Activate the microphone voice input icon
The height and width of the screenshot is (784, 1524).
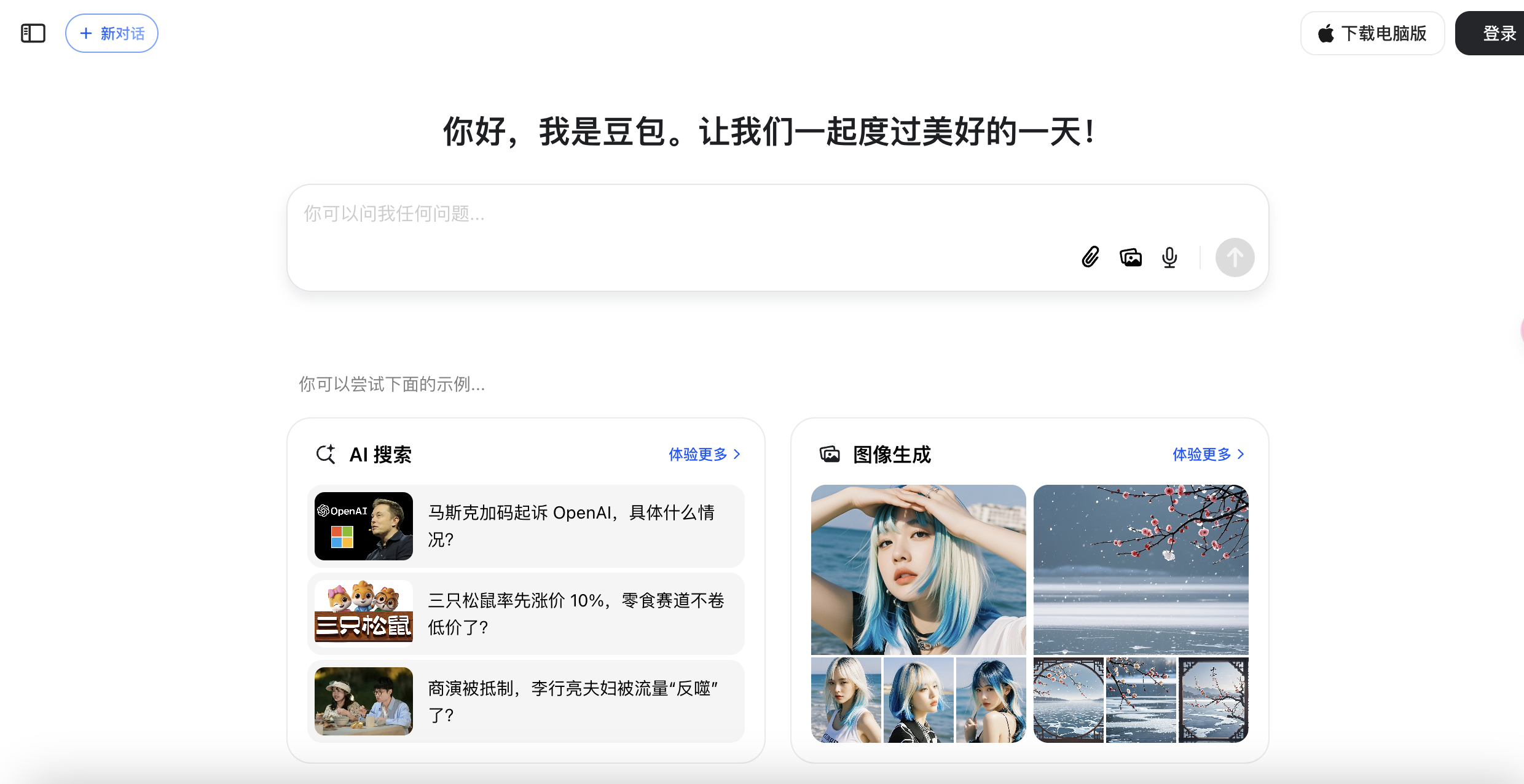click(1169, 257)
